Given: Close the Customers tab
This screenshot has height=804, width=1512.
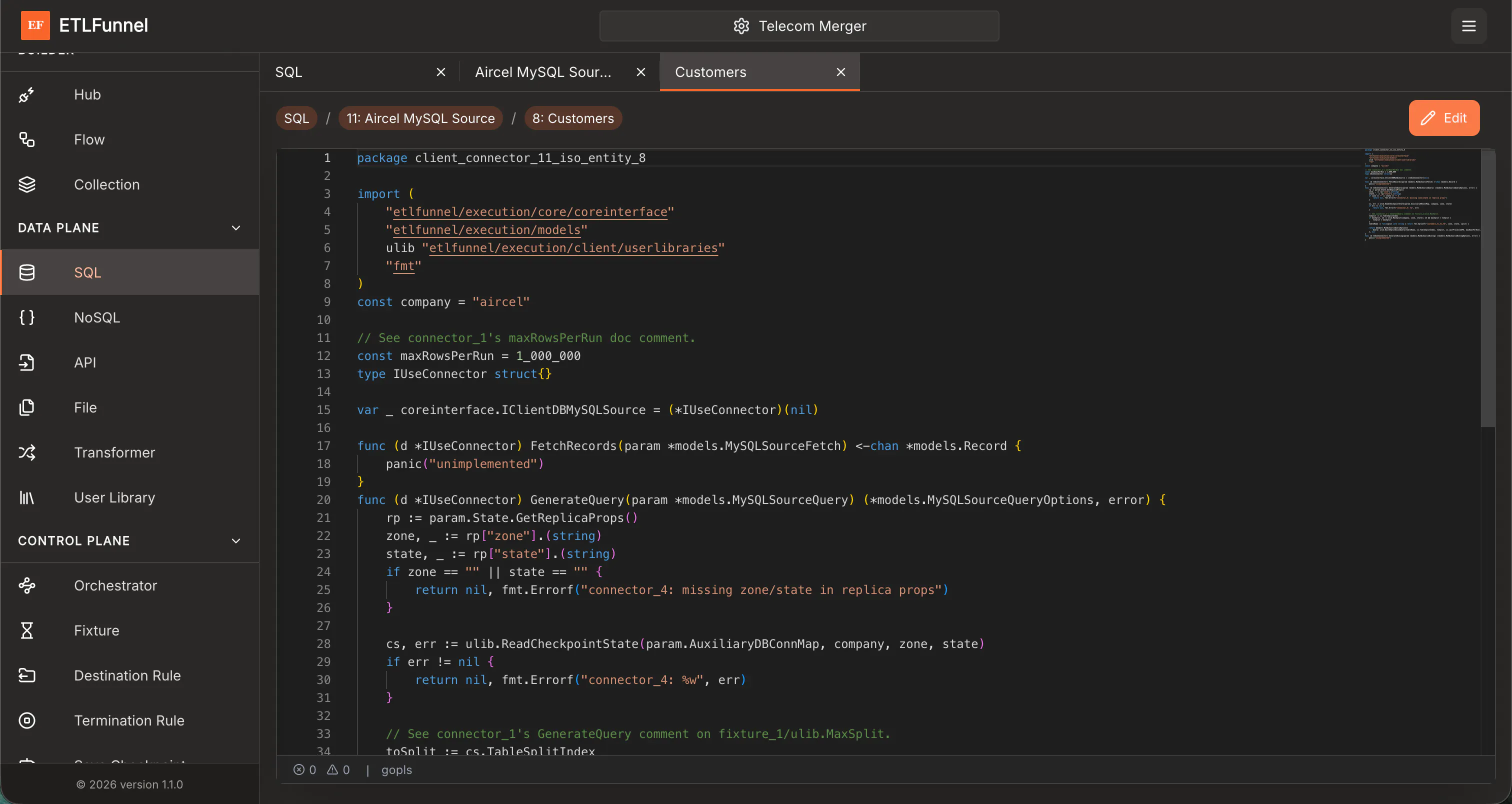Looking at the screenshot, I should click(x=841, y=71).
